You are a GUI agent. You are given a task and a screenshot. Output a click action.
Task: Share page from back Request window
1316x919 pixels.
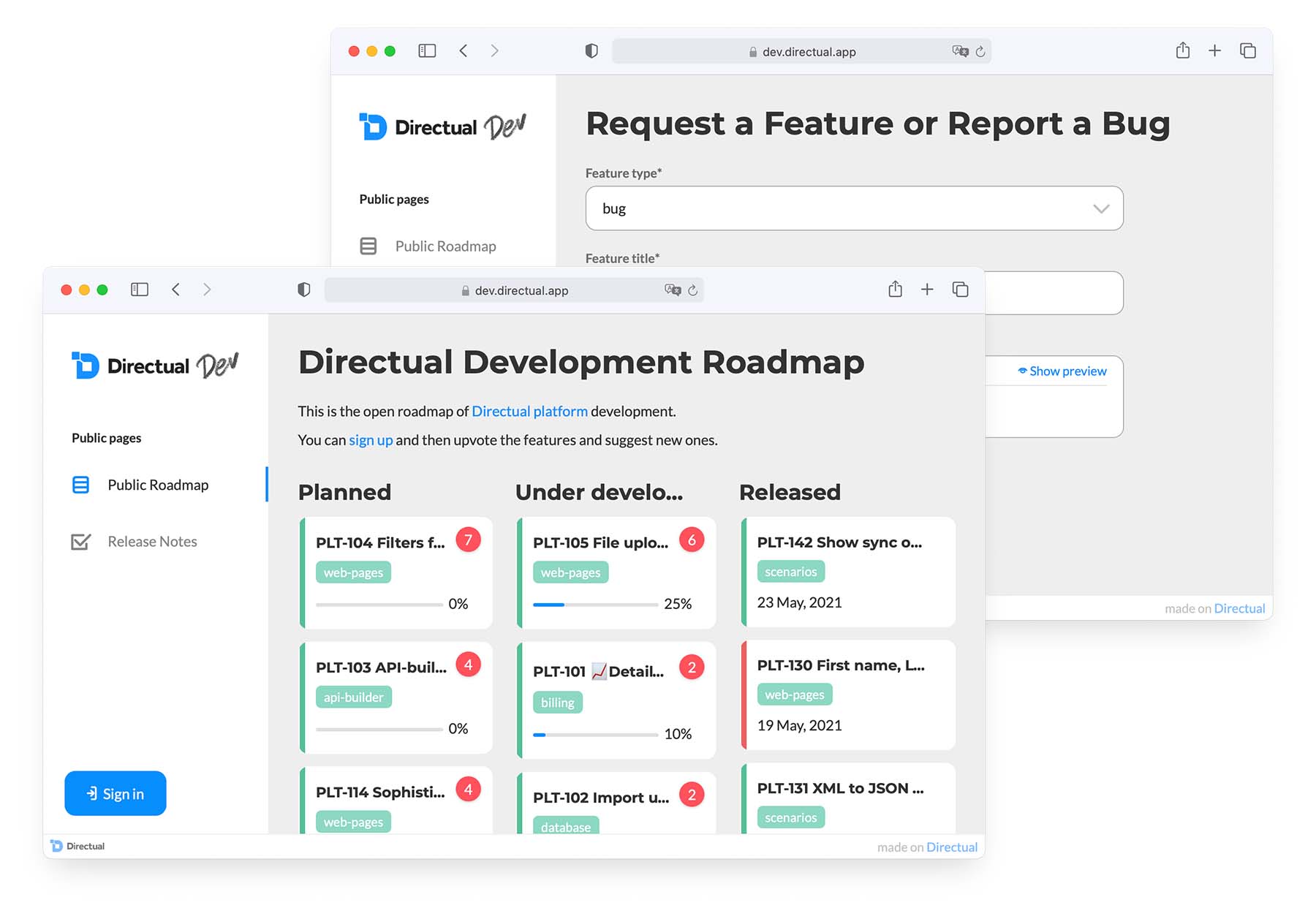click(x=1183, y=50)
